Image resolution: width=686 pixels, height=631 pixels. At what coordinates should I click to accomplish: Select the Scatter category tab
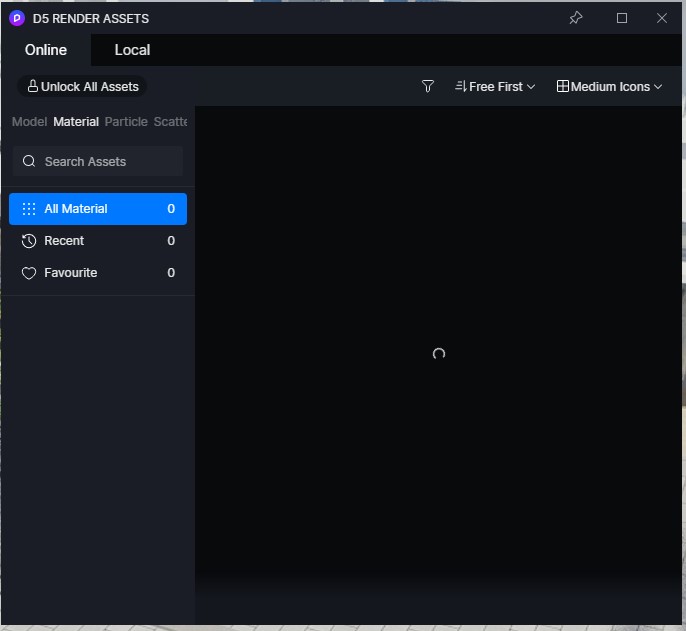[170, 122]
